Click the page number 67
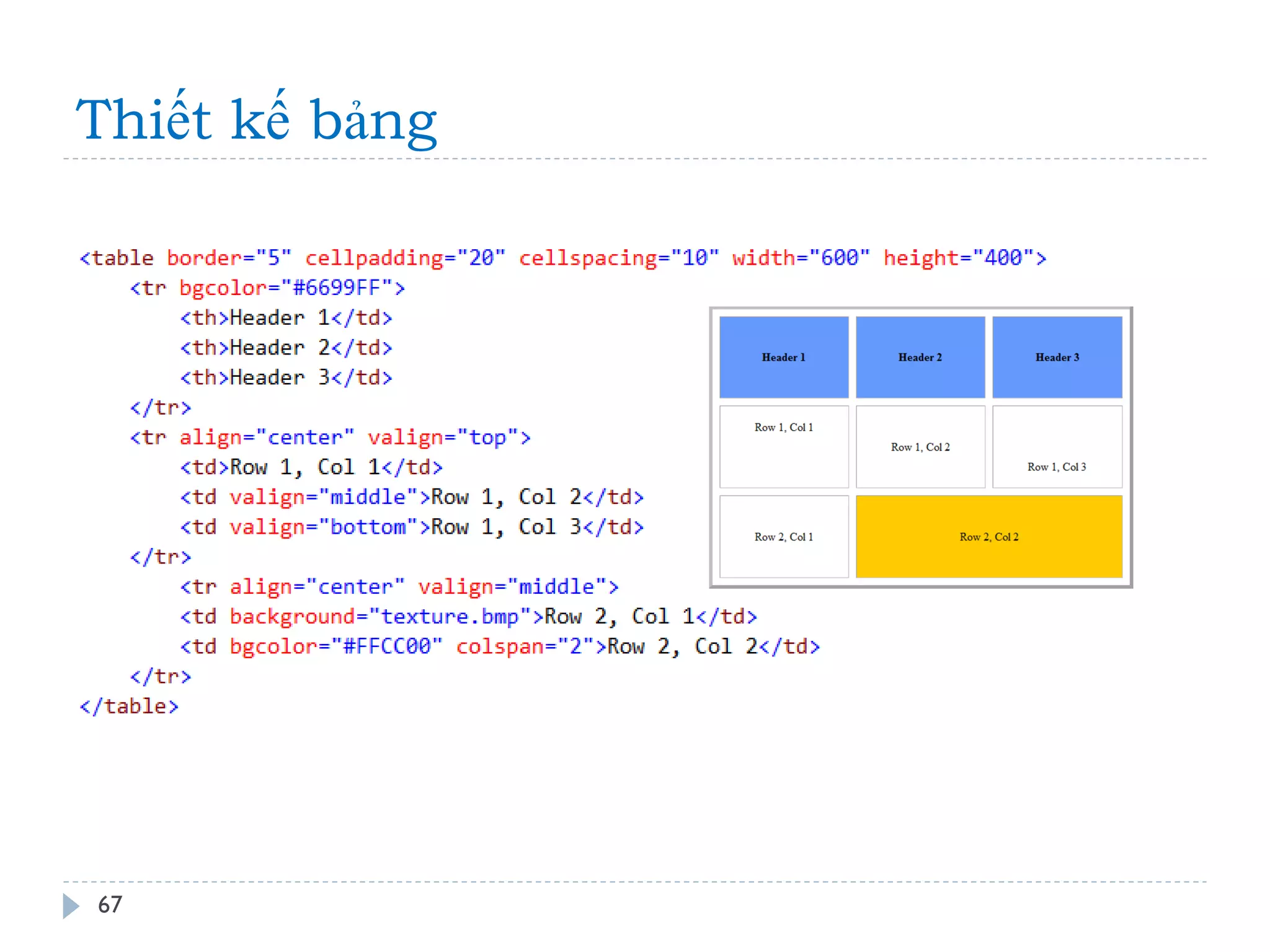The width and height of the screenshot is (1270, 952). [110, 905]
